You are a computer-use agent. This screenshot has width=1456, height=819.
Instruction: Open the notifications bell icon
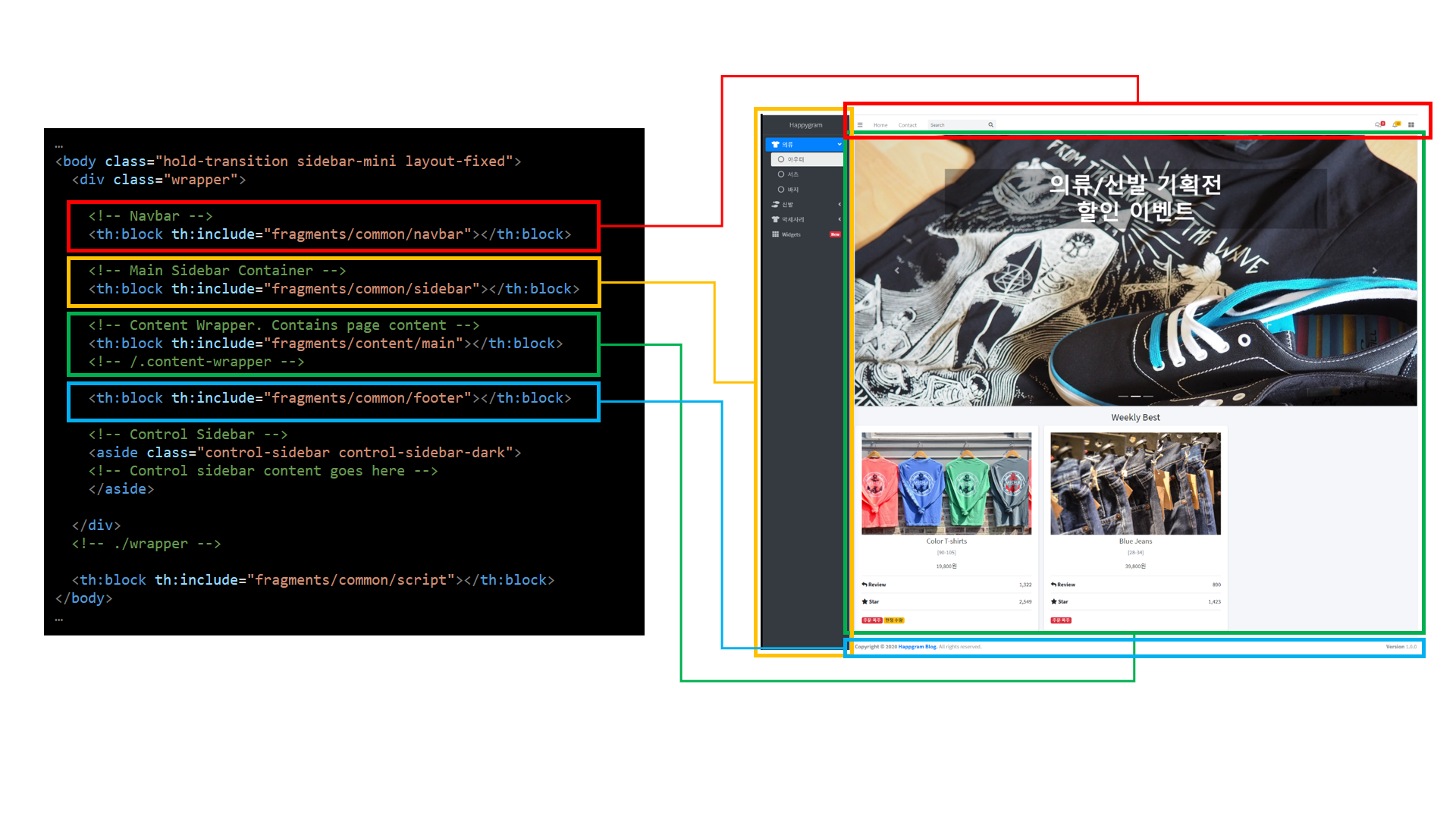coord(1395,124)
